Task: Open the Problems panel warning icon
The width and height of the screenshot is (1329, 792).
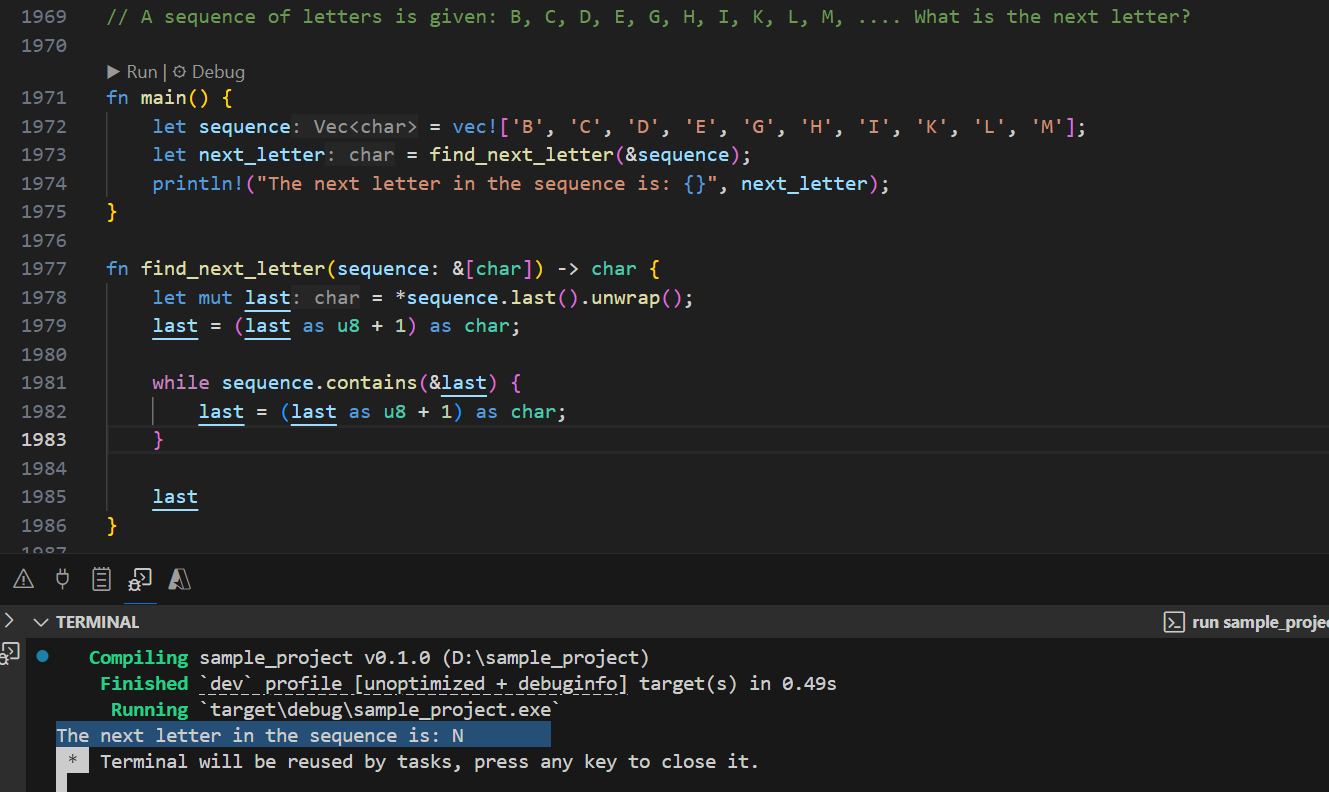Action: (x=23, y=579)
